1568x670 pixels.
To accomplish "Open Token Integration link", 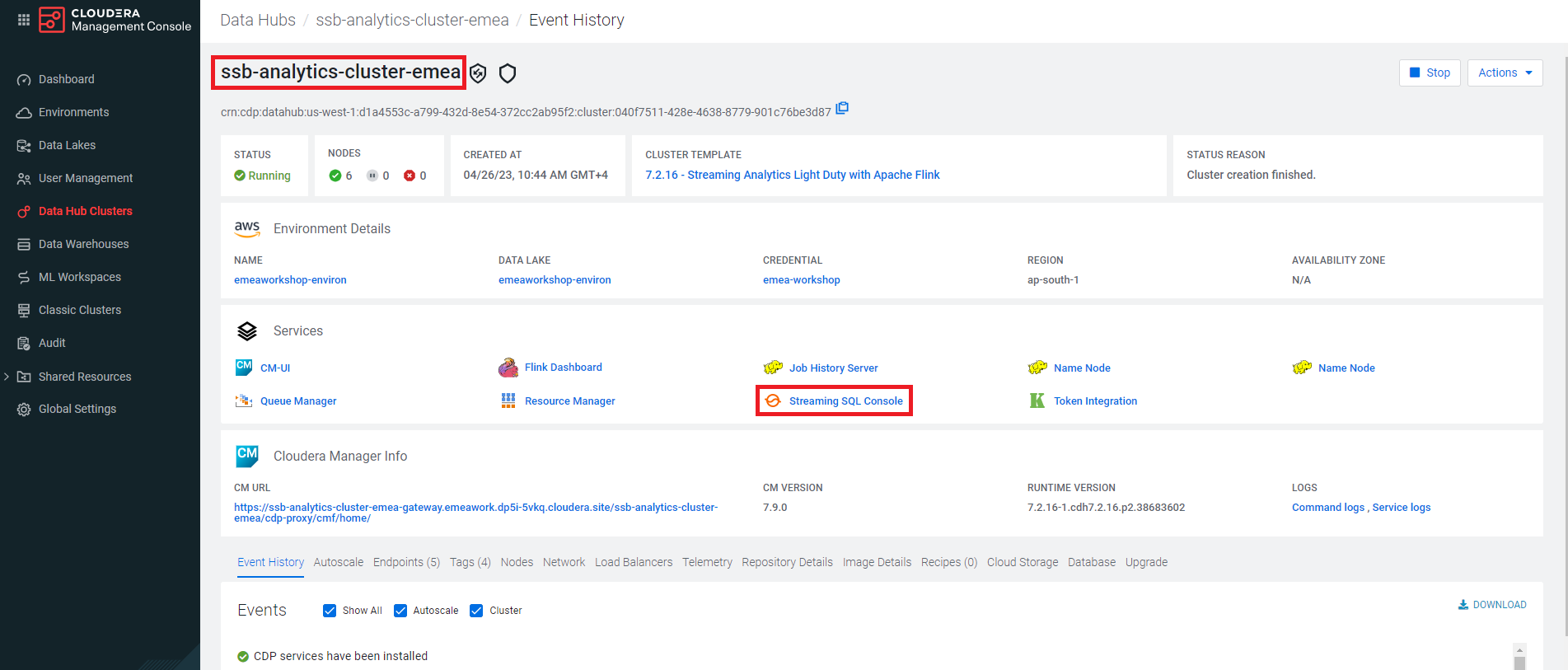I will [1096, 401].
